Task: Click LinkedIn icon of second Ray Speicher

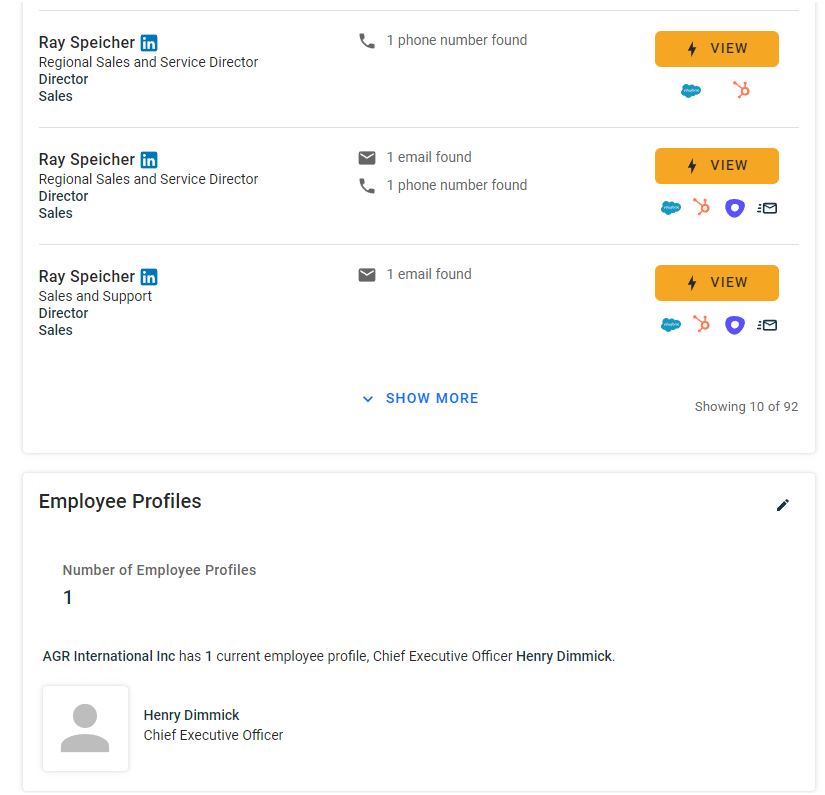Action: tap(149, 160)
